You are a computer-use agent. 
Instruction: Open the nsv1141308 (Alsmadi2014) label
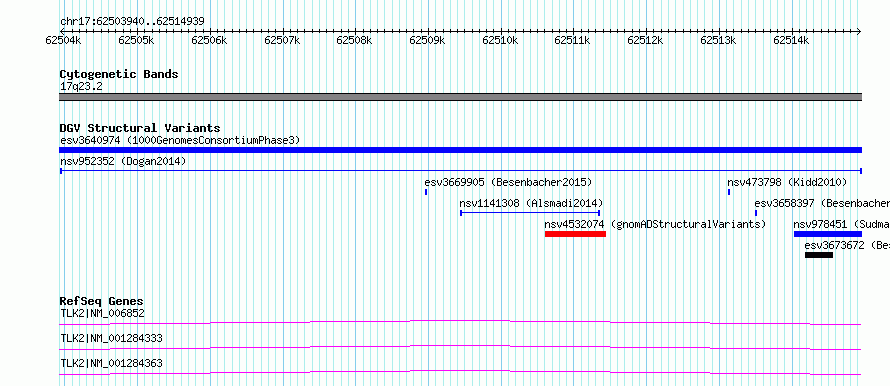tap(531, 203)
